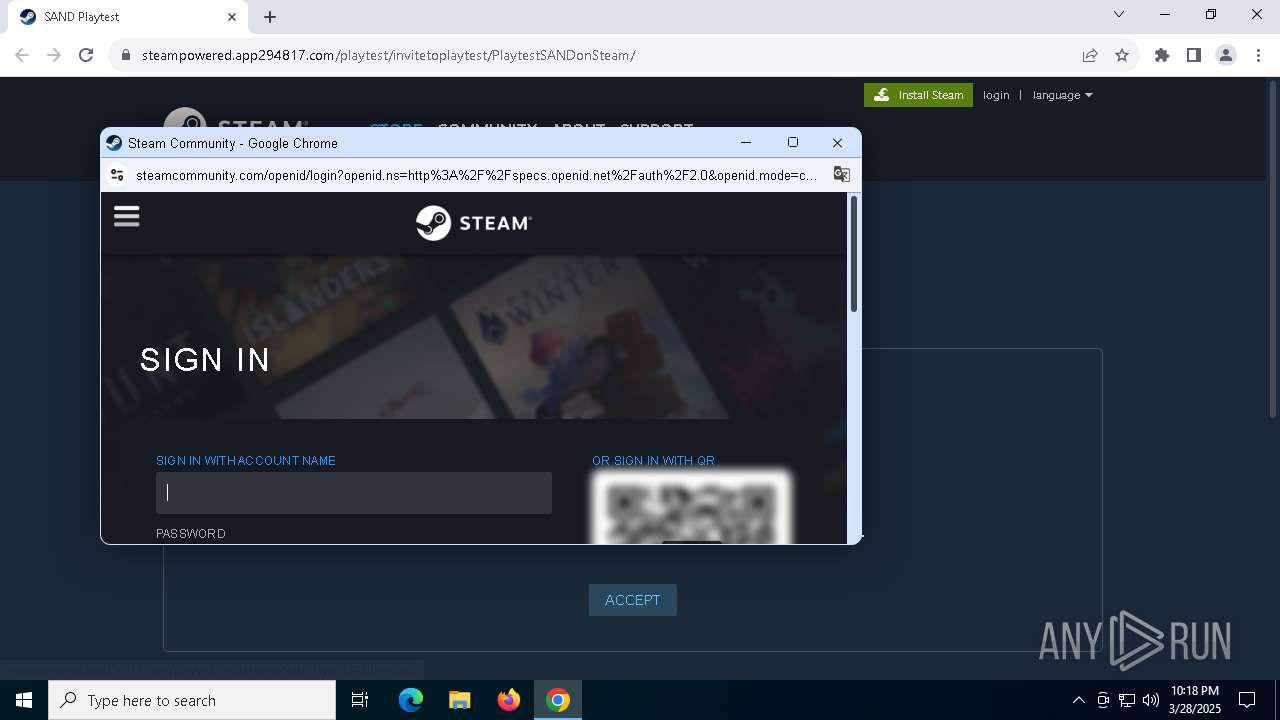Viewport: 1280px width, 720px height.
Task: Click the forward navigation arrow
Action: pyautogui.click(x=54, y=55)
